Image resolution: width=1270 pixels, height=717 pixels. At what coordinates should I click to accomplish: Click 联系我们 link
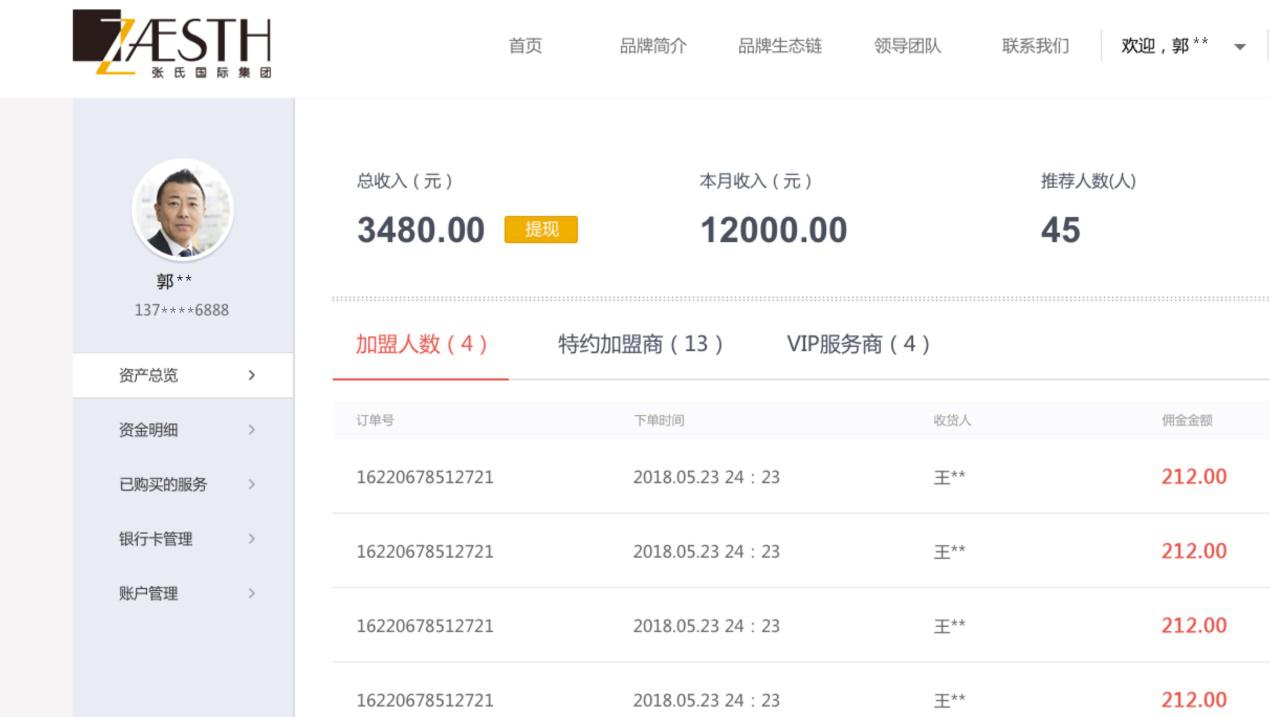1035,46
